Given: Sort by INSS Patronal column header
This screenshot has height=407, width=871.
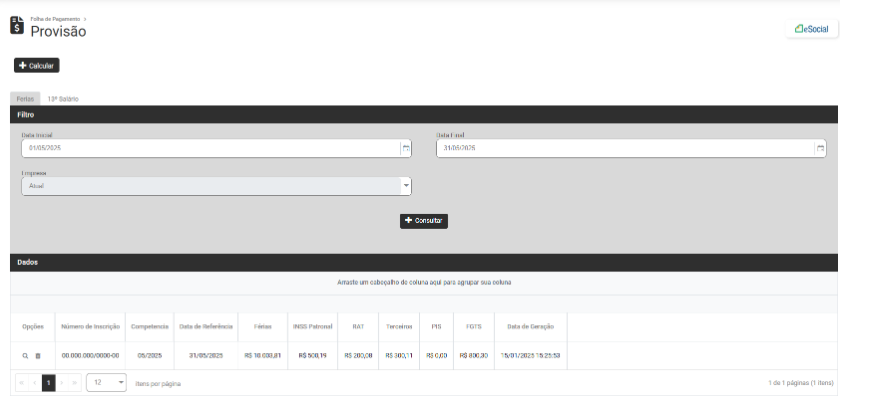Looking at the screenshot, I should [312, 326].
